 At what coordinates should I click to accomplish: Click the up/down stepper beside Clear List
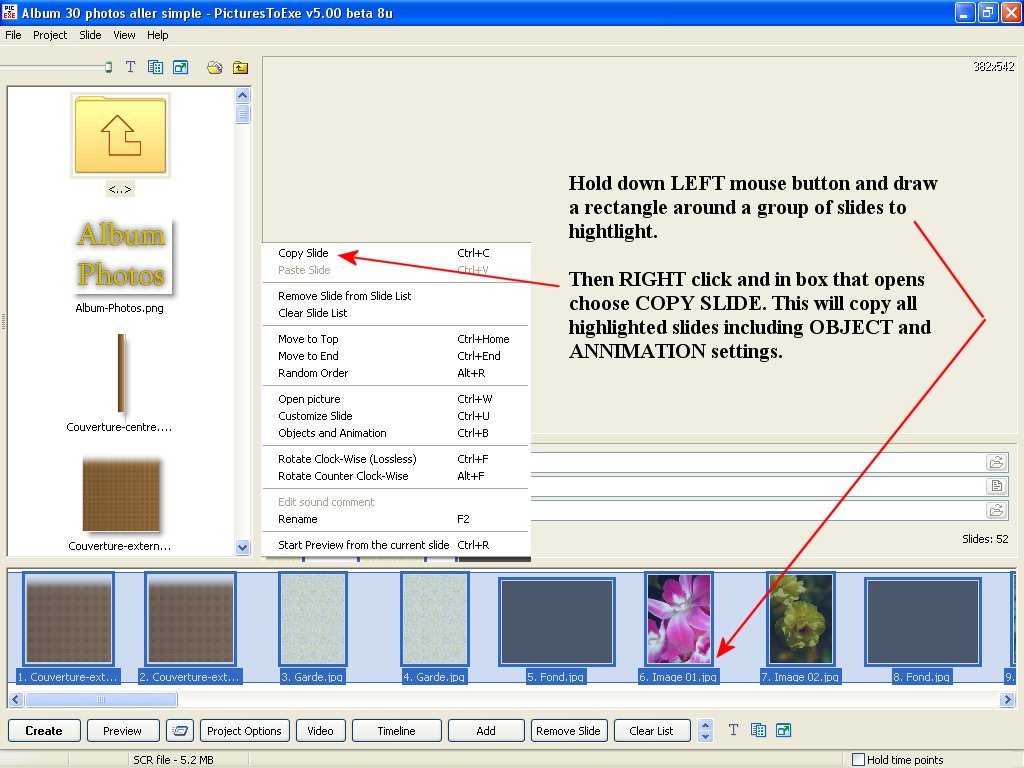[705, 731]
